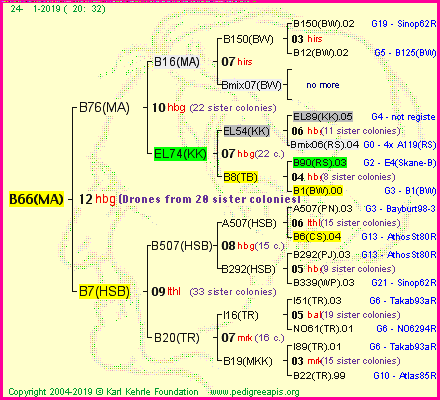This screenshot has width=440, height=400.
Task: Open G13 - AthosSt80R beside B6(CS).04
Action: (x=399, y=237)
